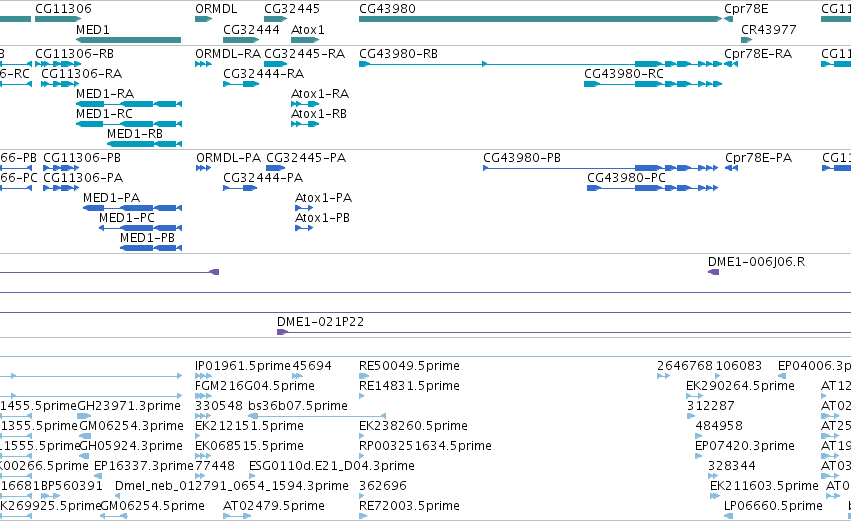Select the Cpr78E gene glyph
Screen dimensions: 851x521
[x=729, y=19]
